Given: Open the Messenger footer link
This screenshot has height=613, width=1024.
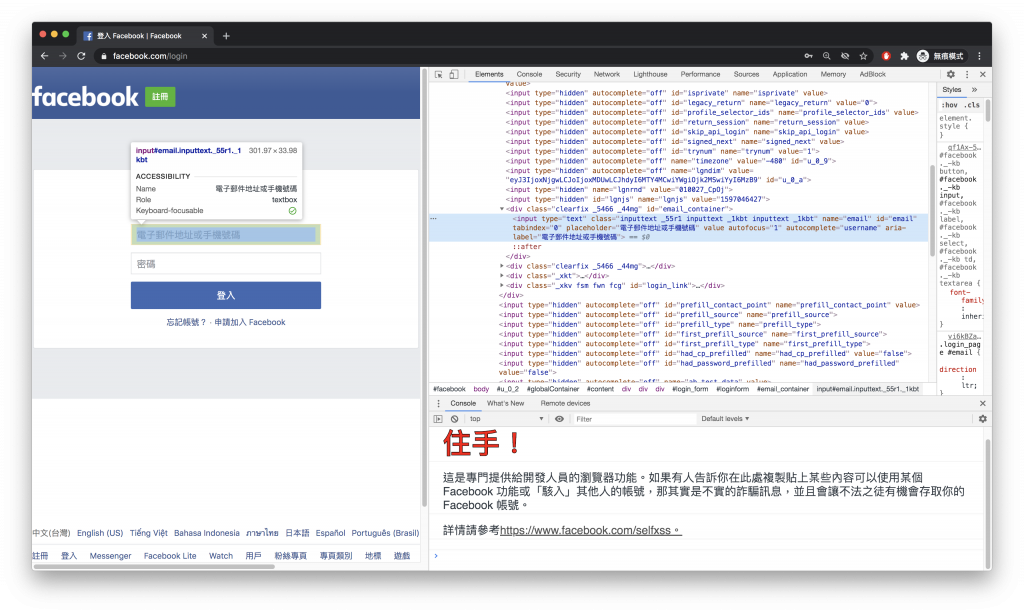Looking at the screenshot, I should 110,556.
